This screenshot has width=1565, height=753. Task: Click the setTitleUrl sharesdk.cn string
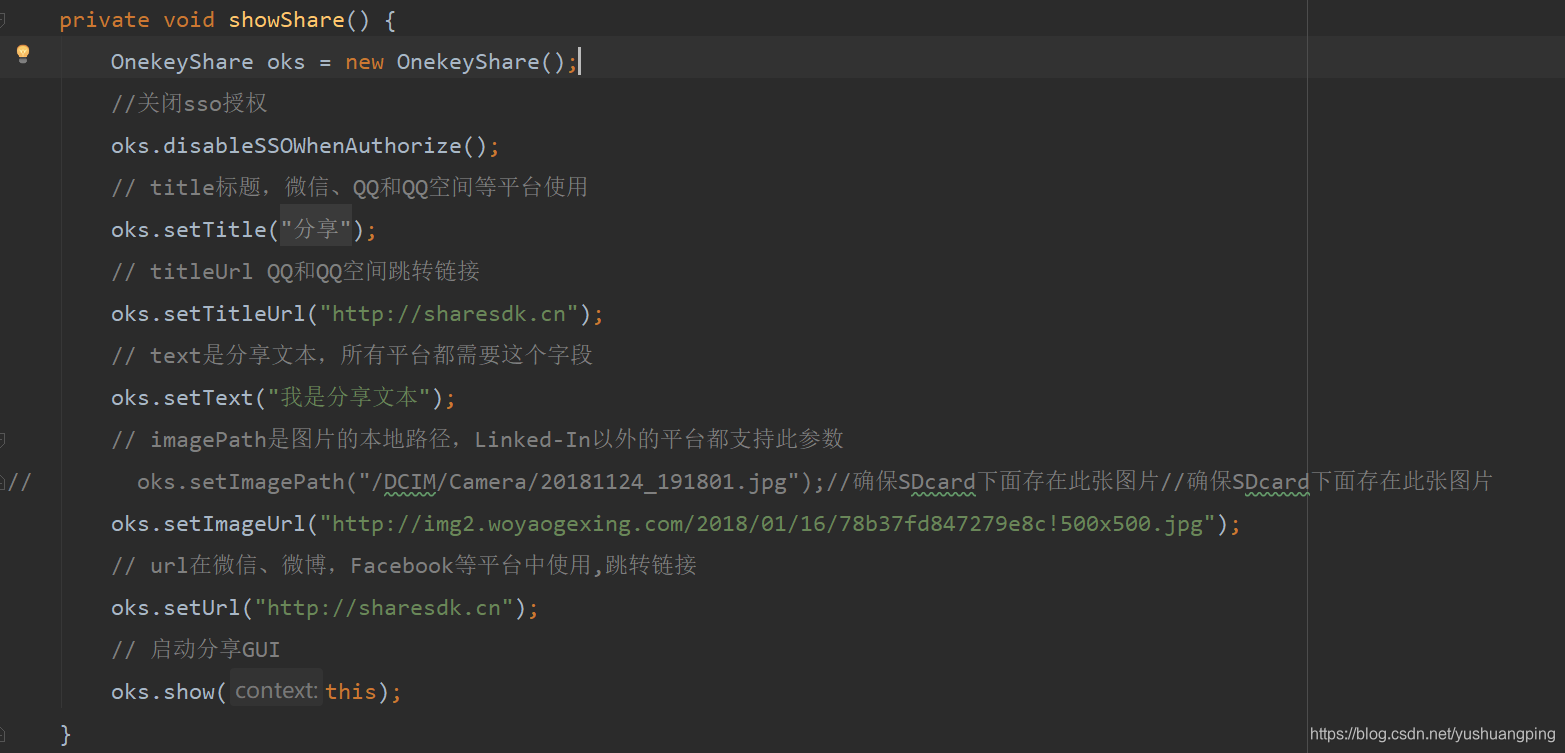(x=449, y=314)
